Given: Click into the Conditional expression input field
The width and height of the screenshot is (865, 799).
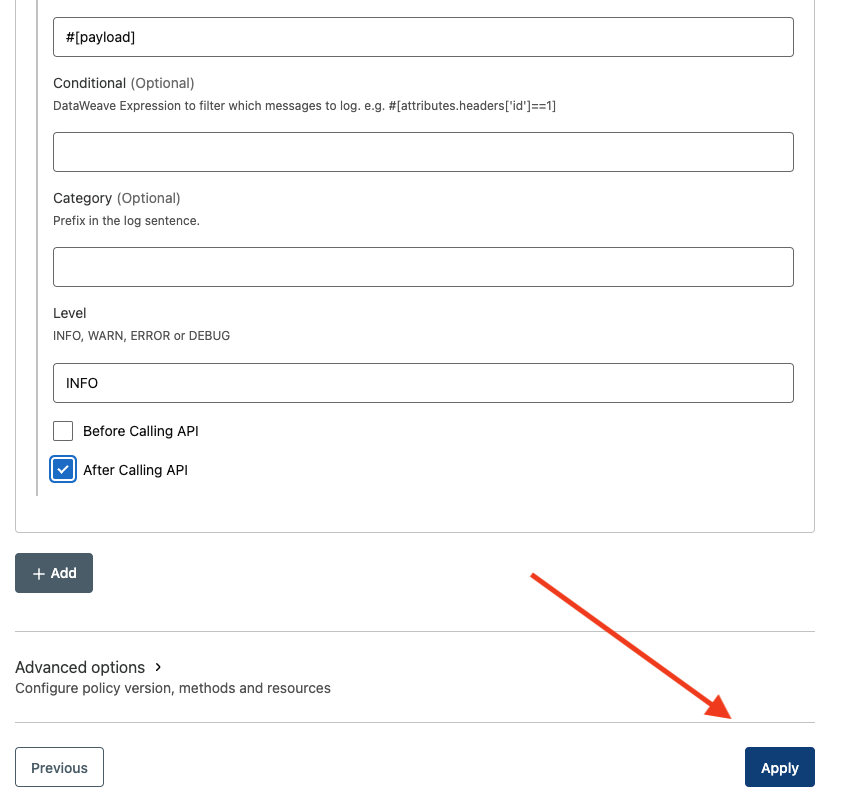Looking at the screenshot, I should (423, 152).
